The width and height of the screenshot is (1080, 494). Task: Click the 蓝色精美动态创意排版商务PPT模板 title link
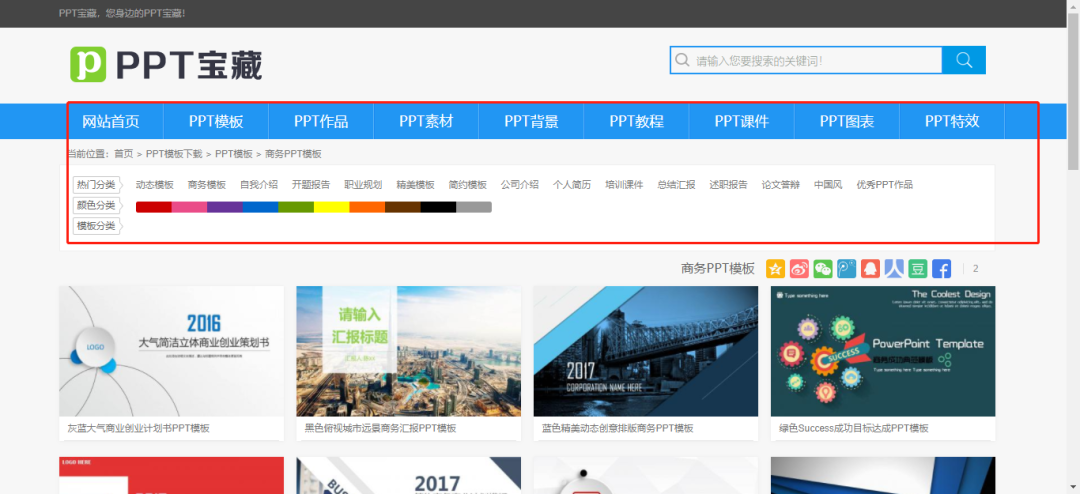click(x=618, y=428)
